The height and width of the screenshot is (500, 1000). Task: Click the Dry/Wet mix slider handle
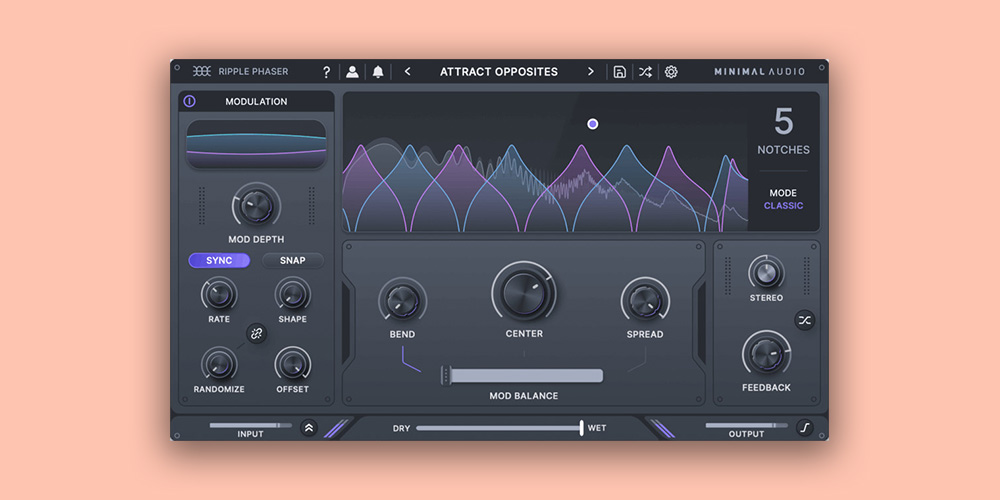tap(581, 428)
